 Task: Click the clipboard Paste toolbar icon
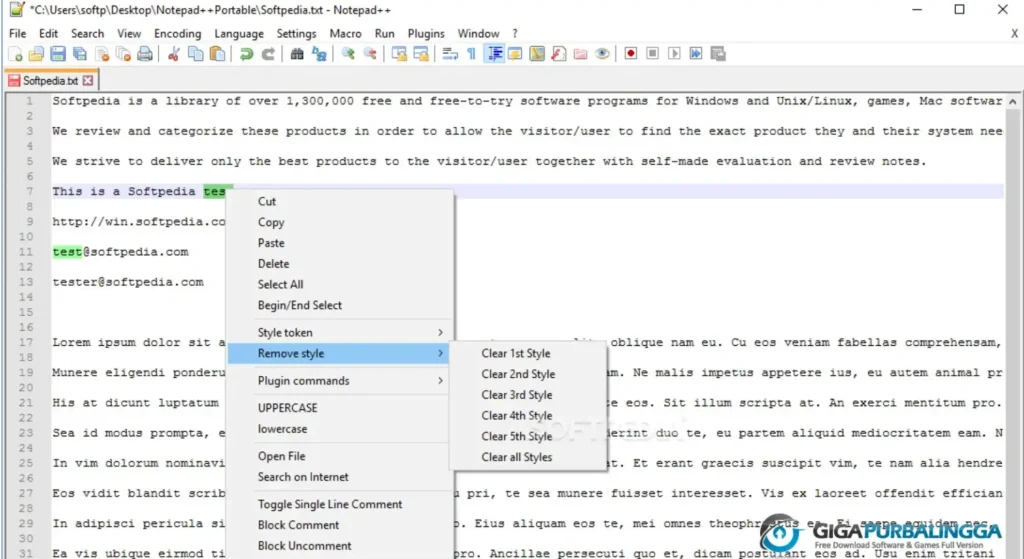[x=217, y=54]
